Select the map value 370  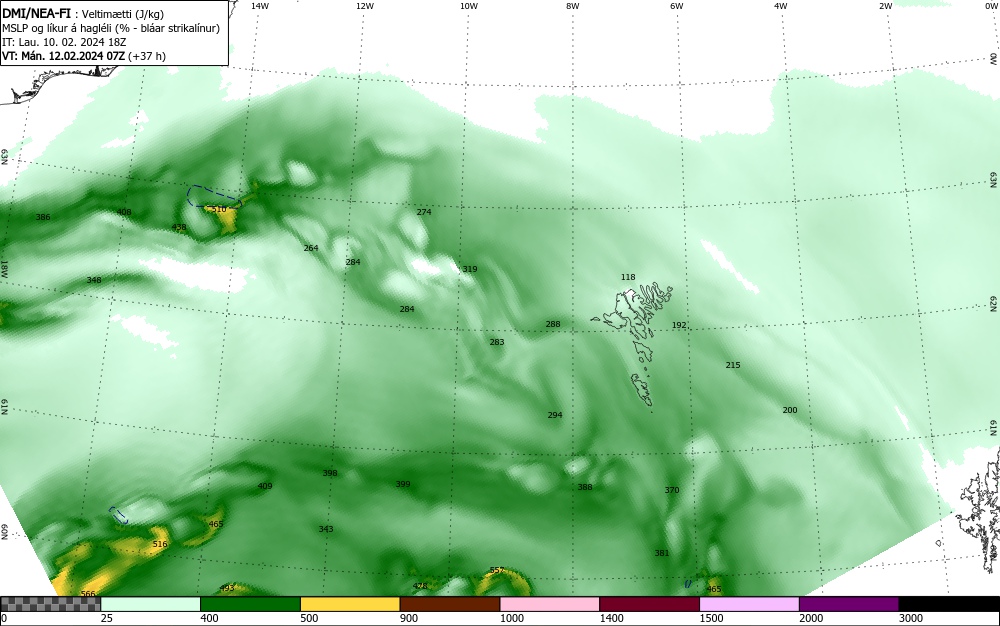pyautogui.click(x=672, y=490)
